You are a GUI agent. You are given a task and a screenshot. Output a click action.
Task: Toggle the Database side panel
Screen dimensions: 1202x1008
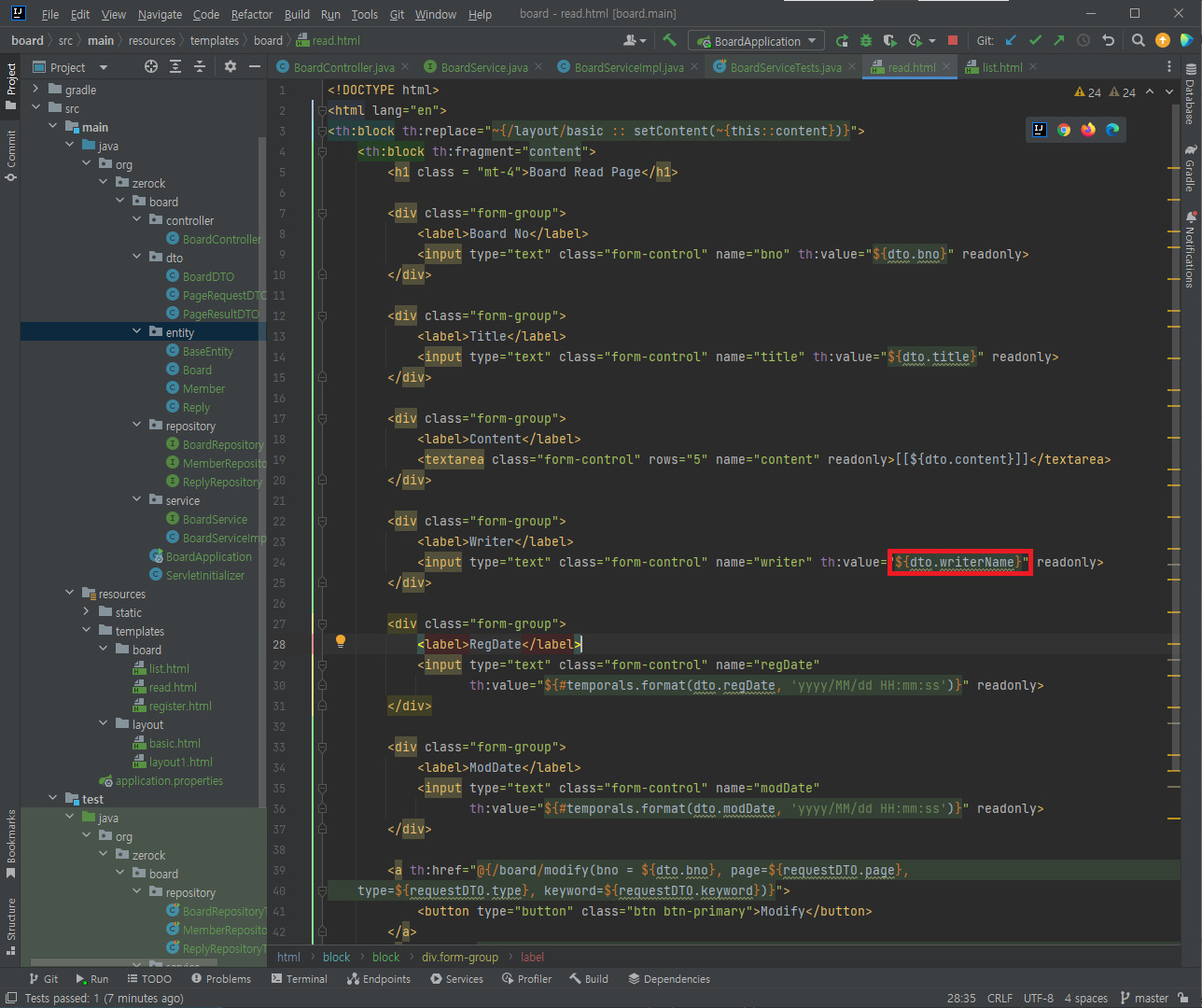tap(1191, 93)
